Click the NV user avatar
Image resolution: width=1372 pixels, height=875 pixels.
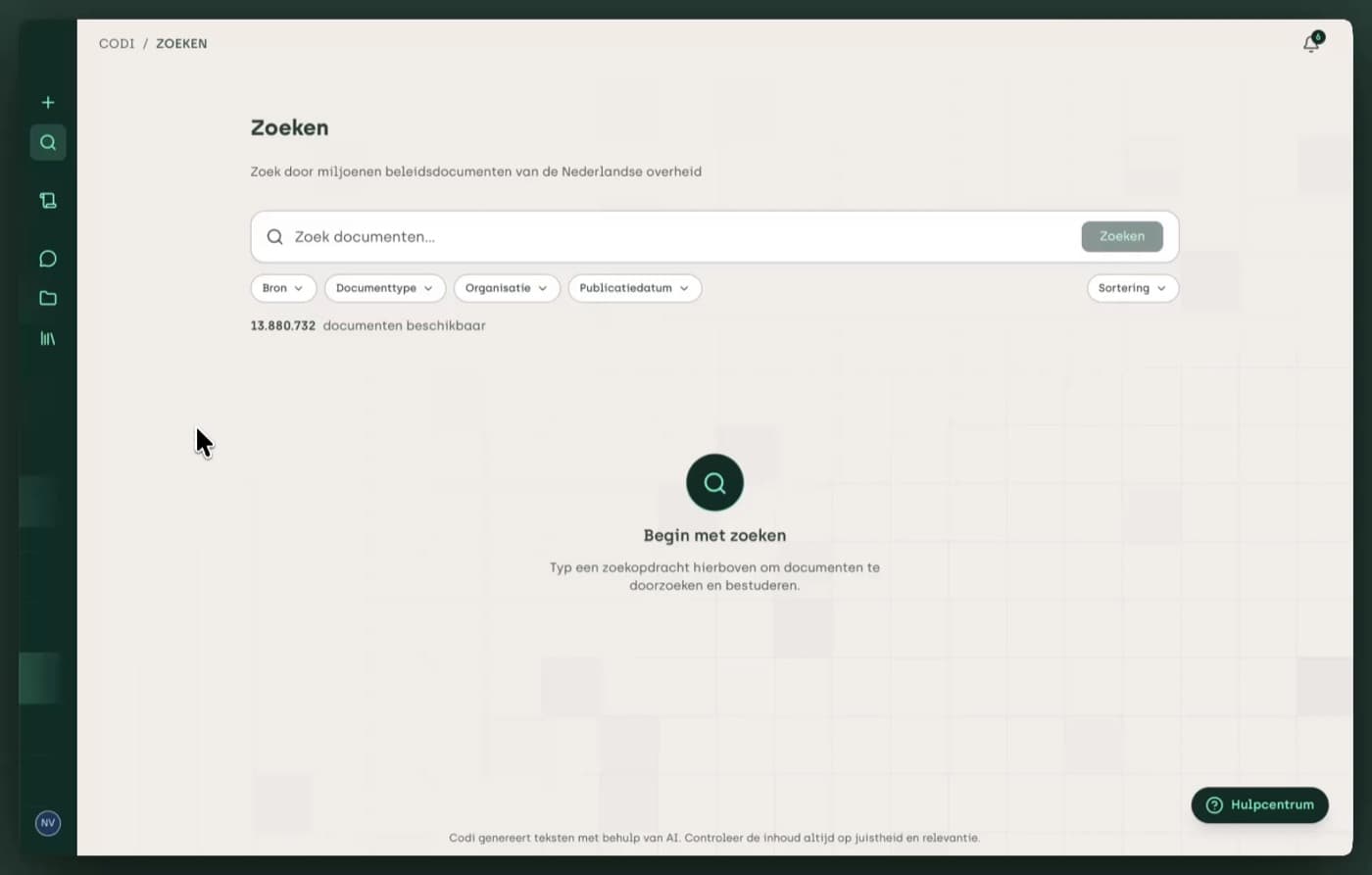(48, 823)
